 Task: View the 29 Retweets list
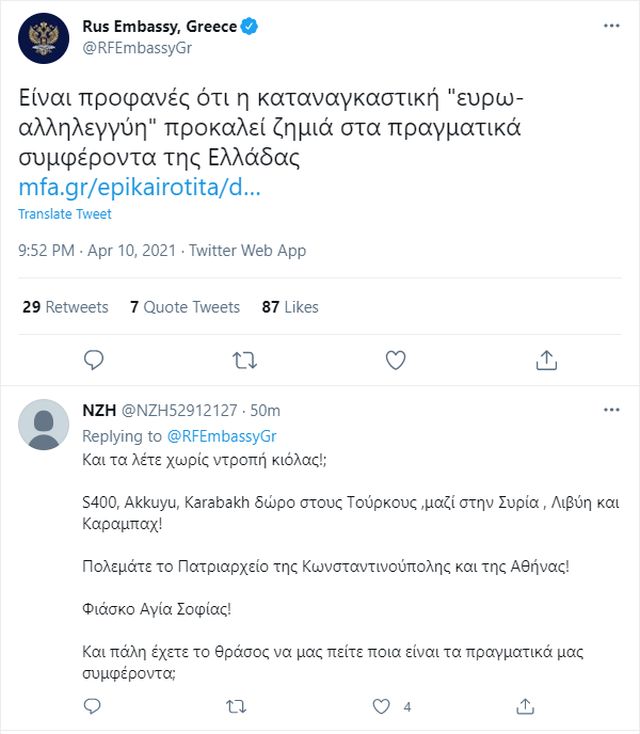pos(65,307)
